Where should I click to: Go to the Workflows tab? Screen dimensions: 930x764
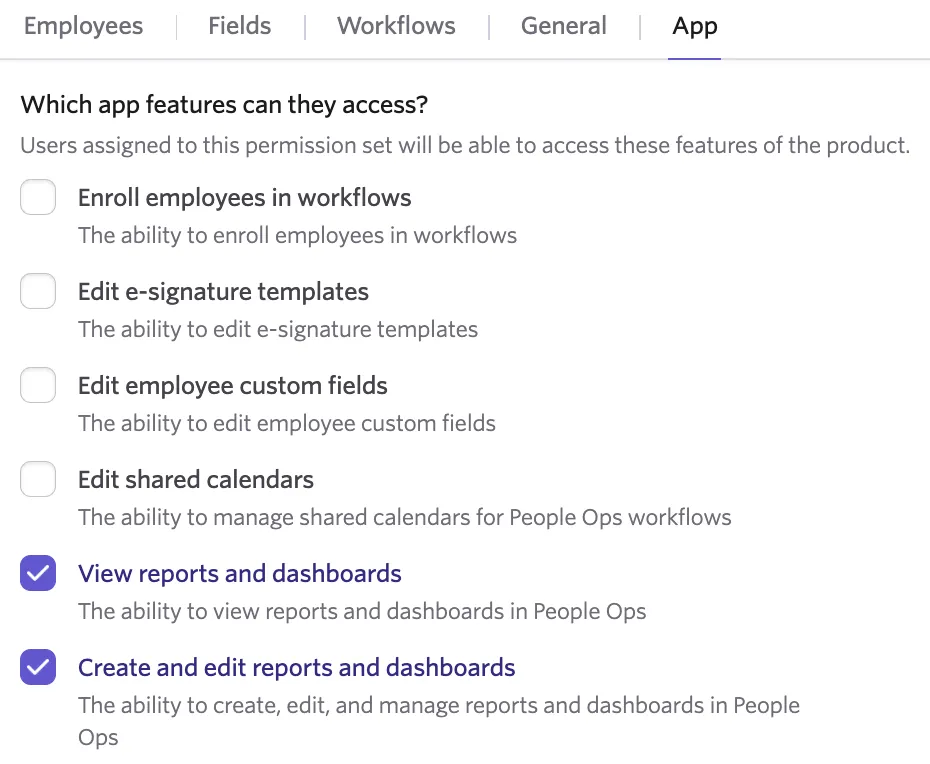(396, 26)
